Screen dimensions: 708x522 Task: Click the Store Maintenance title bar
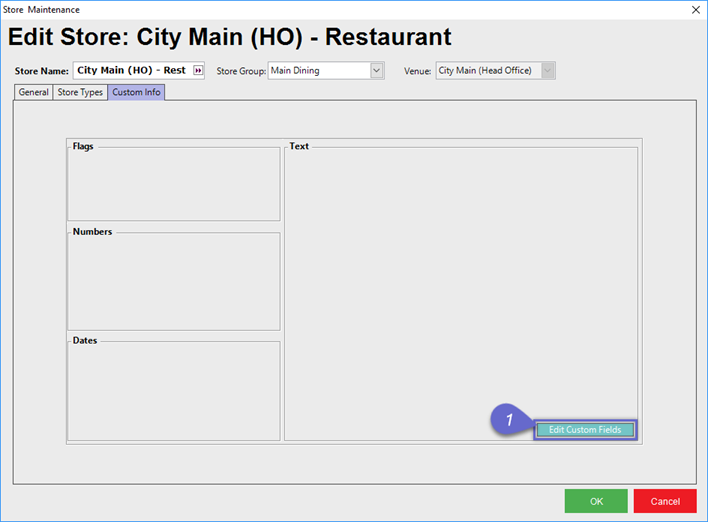point(300,9)
